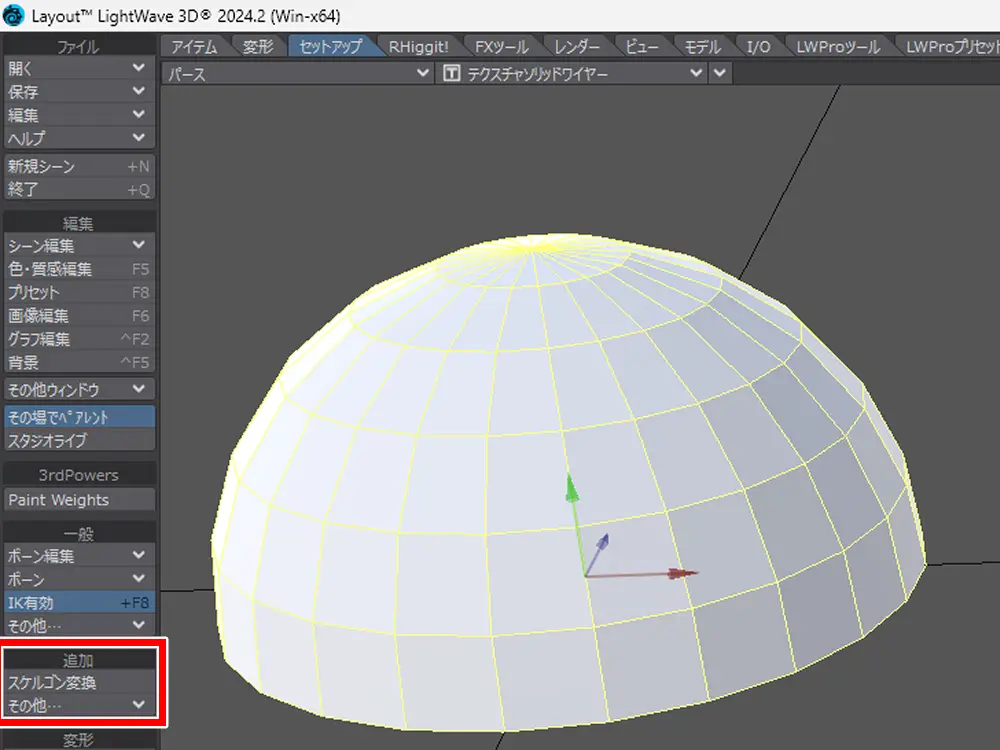Click 新規シーン to create scene

pyautogui.click(x=79, y=167)
